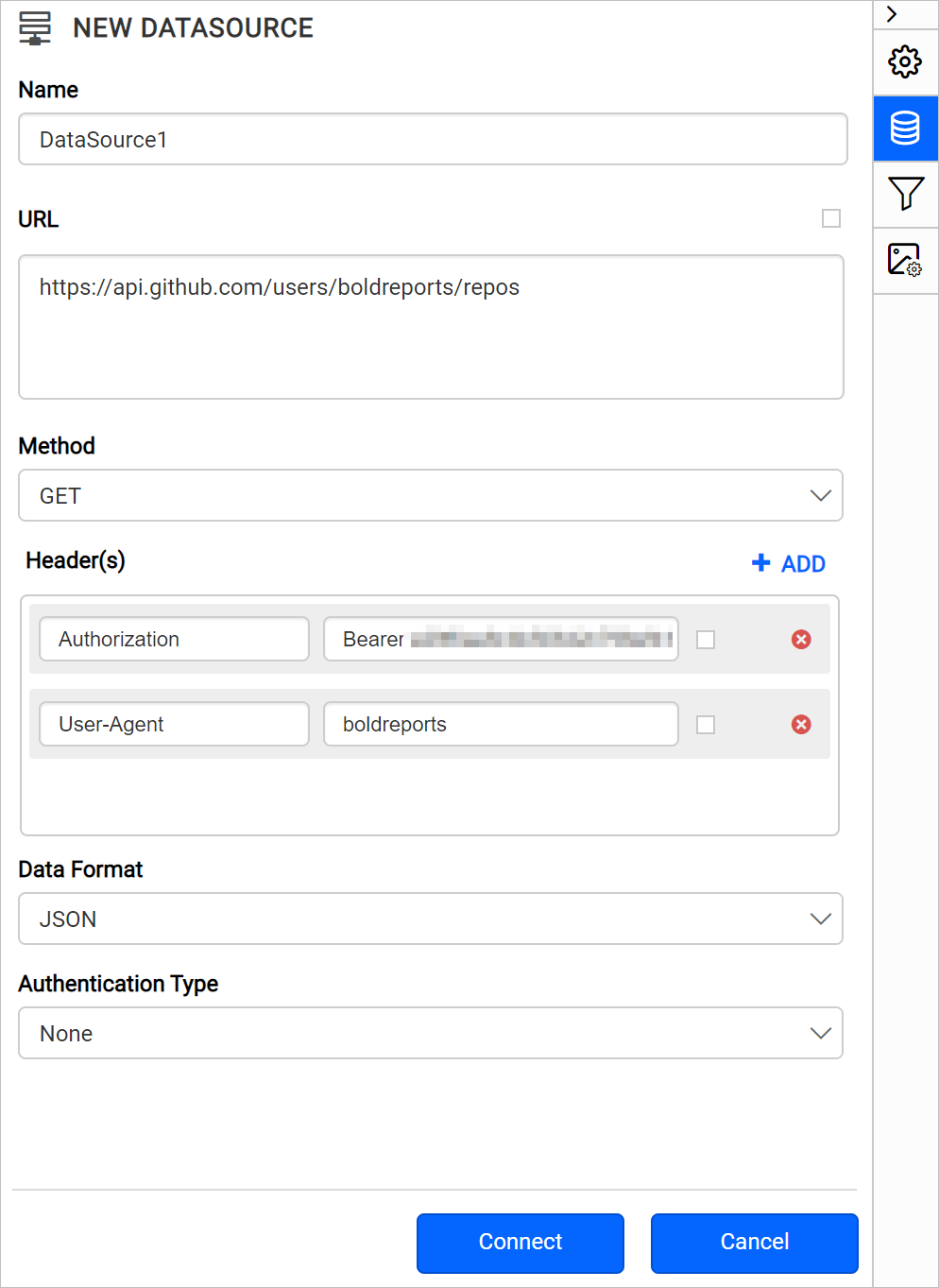Edit the Name field DataSource1
The height and width of the screenshot is (1288, 939).
point(433,139)
